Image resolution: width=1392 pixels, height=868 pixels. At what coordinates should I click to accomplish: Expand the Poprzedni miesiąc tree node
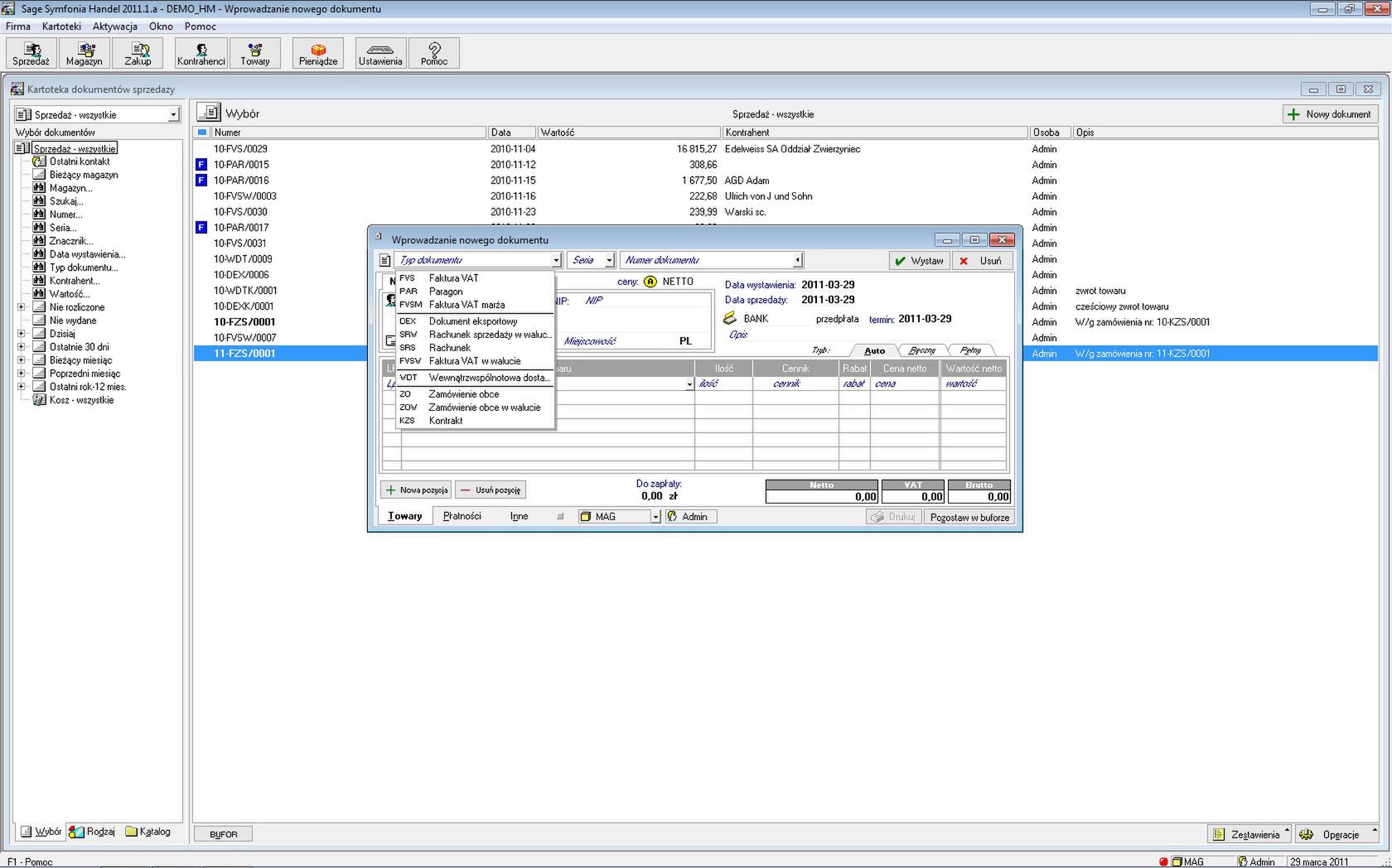click(x=22, y=374)
